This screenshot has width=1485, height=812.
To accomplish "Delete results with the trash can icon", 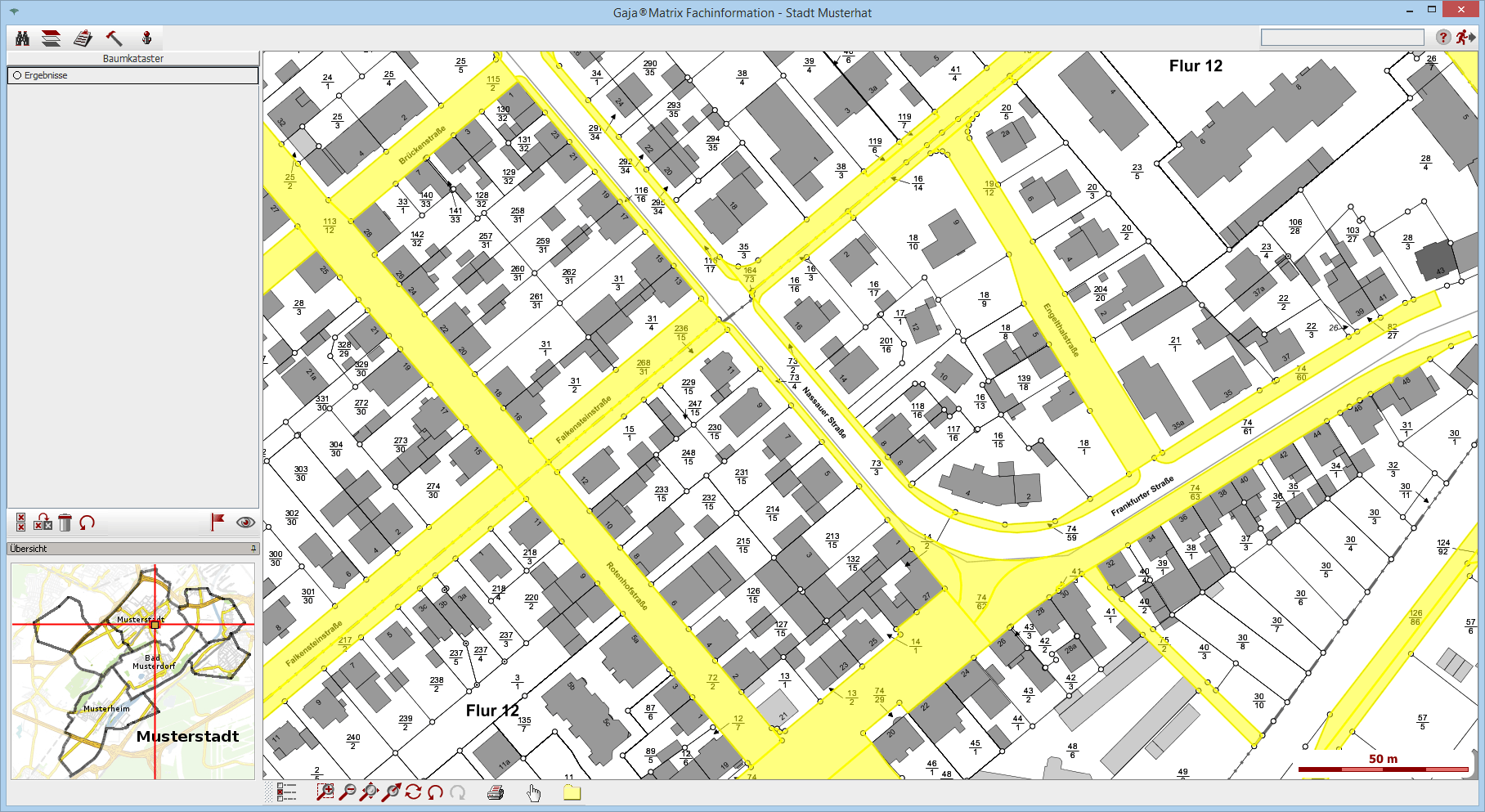I will pyautogui.click(x=65, y=523).
